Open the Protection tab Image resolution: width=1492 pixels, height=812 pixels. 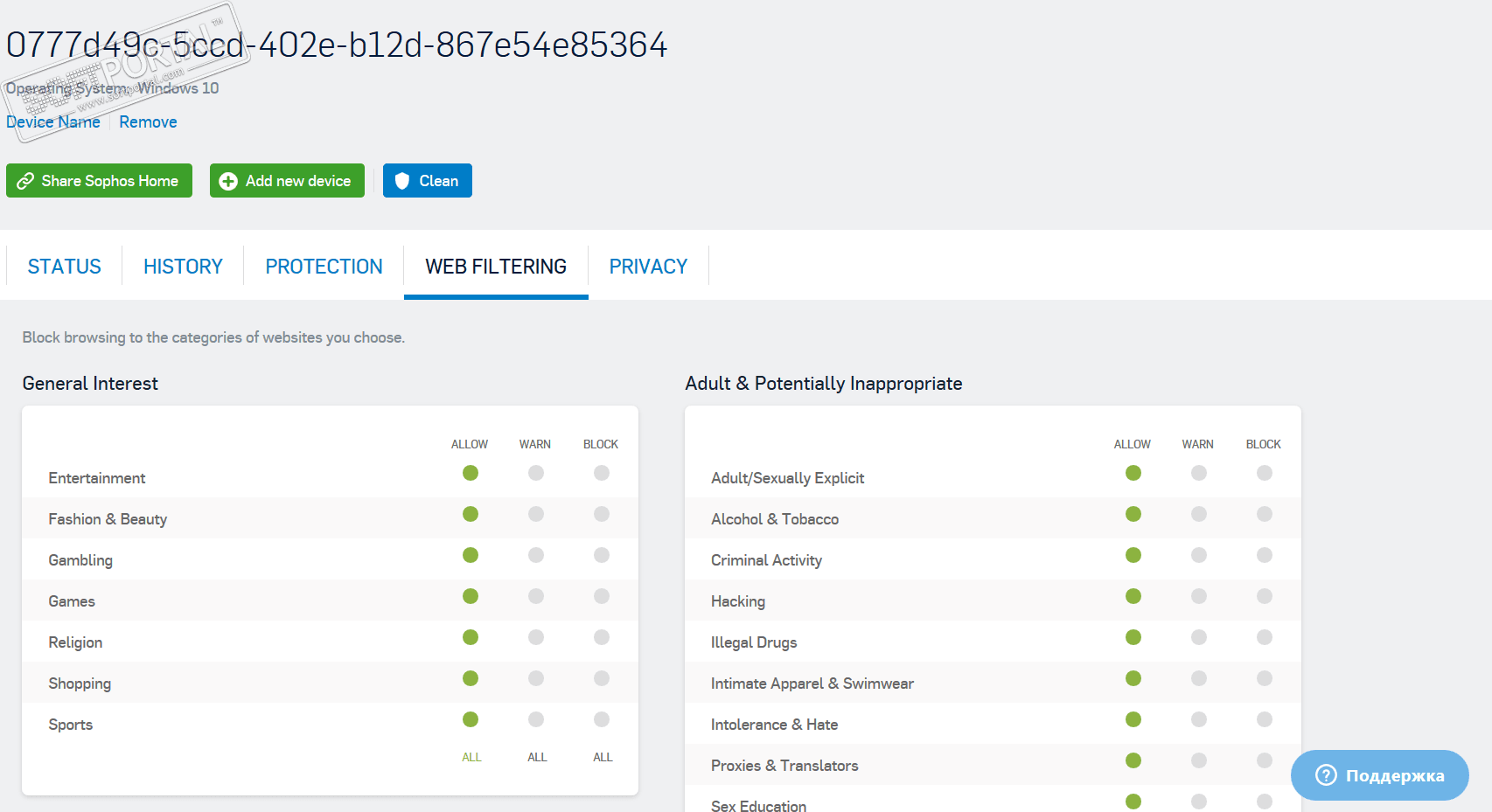(x=324, y=267)
